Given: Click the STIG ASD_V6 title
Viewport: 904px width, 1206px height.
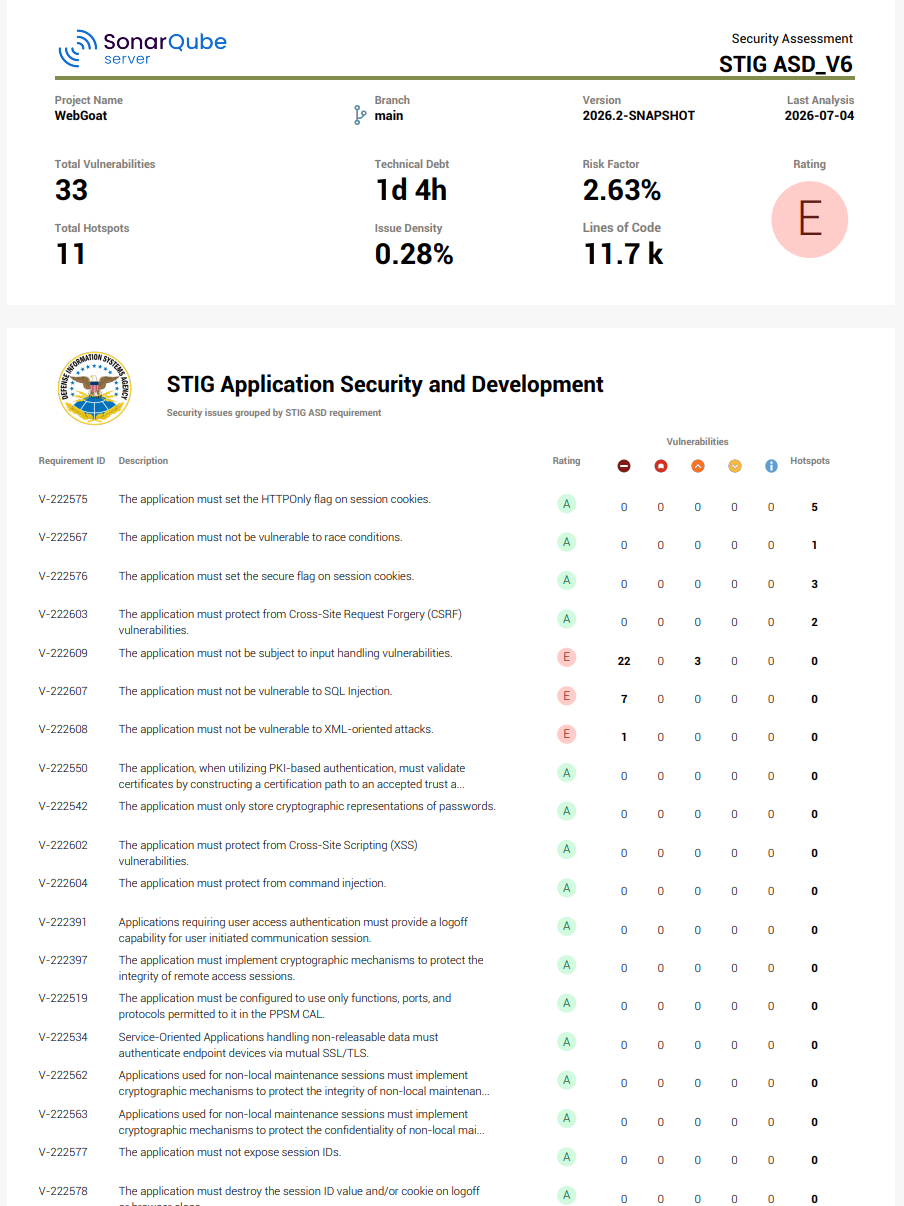Looking at the screenshot, I should click(786, 65).
